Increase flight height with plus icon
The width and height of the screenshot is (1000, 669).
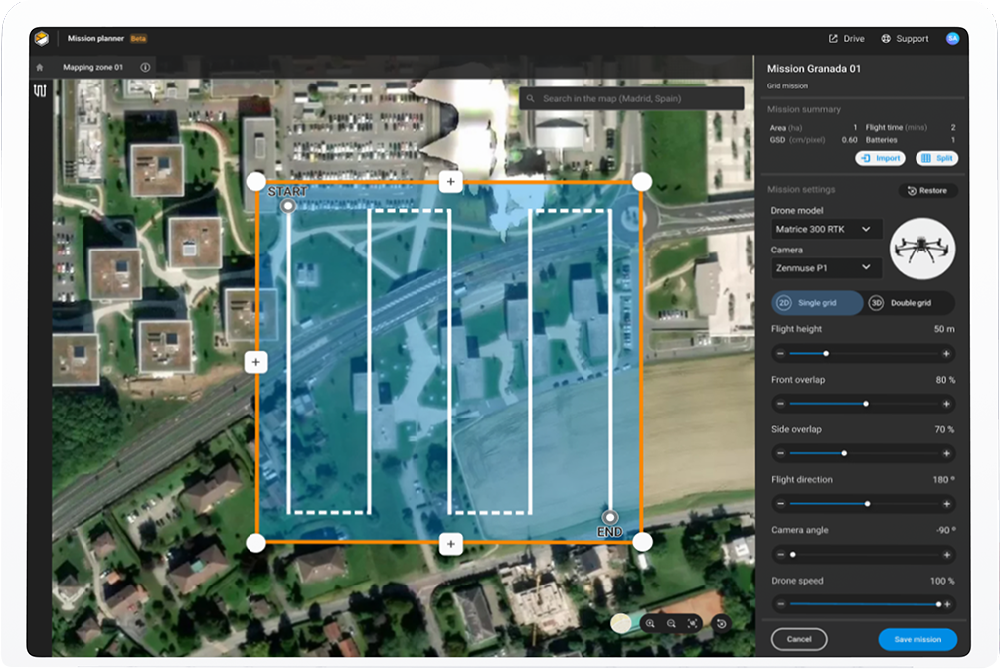click(x=946, y=353)
